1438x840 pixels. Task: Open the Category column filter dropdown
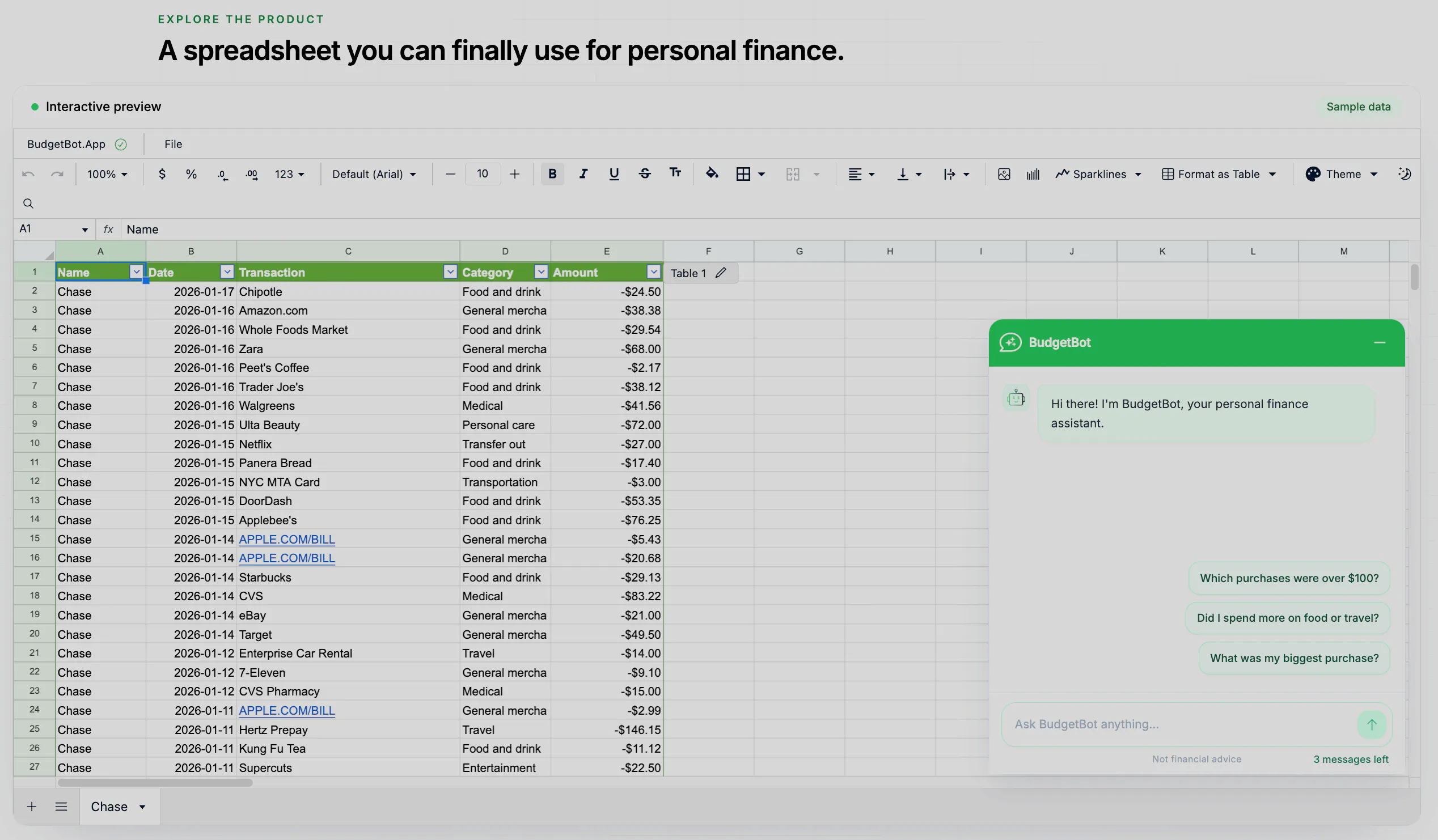coord(541,272)
